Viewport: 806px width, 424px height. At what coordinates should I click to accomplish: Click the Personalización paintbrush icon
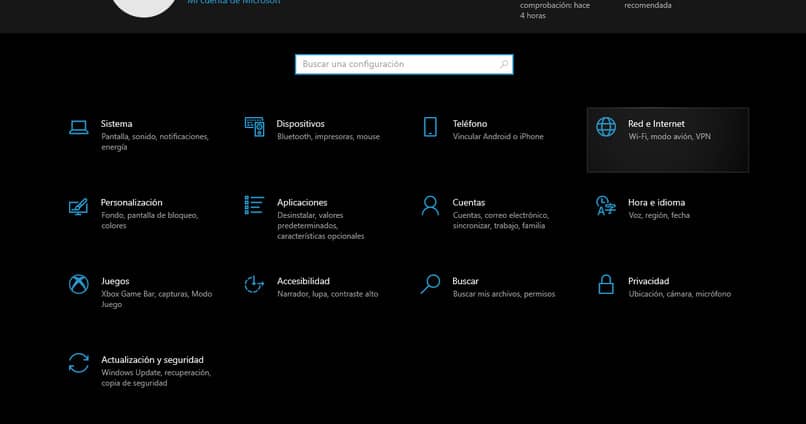pyautogui.click(x=78, y=206)
